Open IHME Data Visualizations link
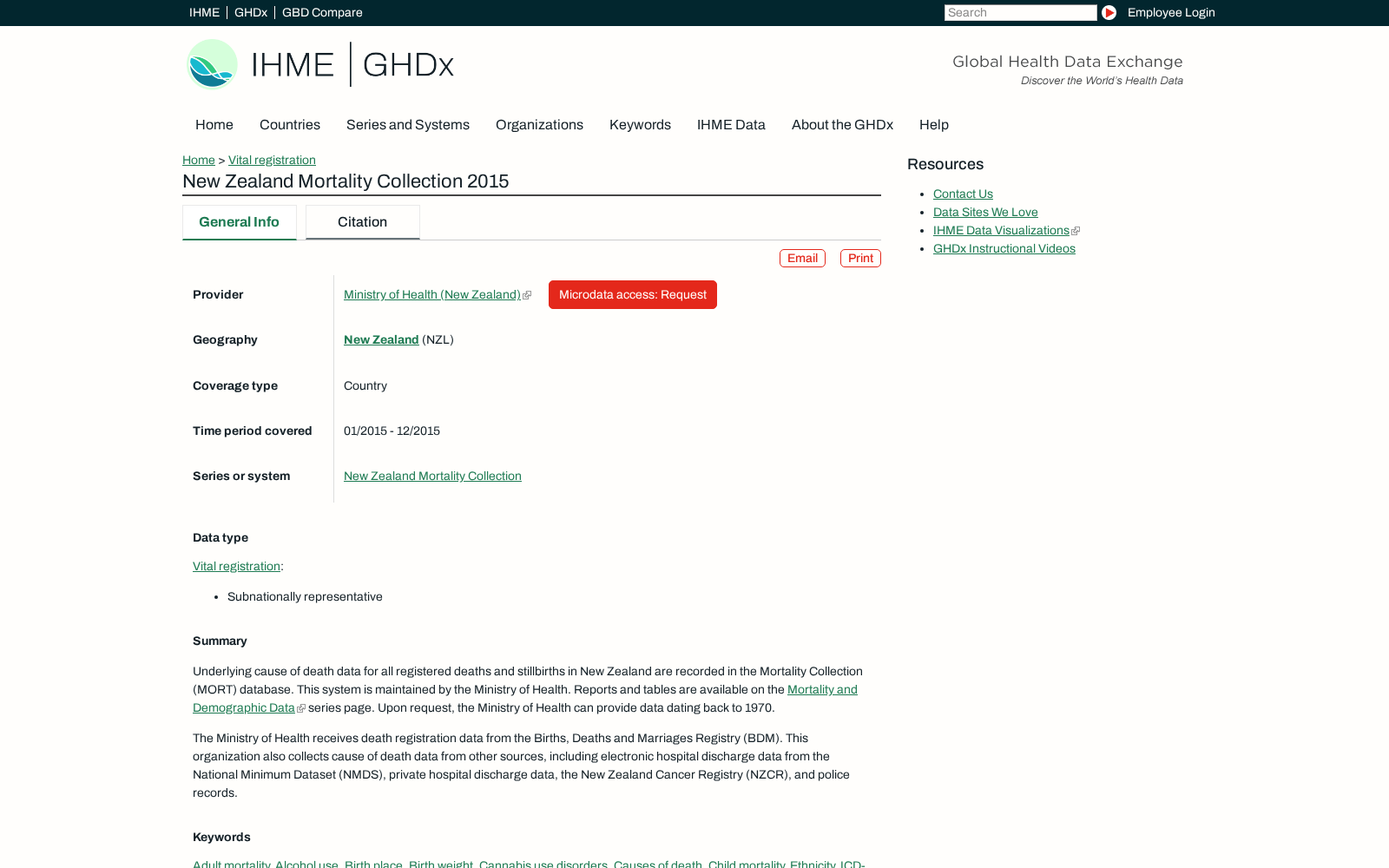This screenshot has width=1389, height=868. pos(1001,230)
